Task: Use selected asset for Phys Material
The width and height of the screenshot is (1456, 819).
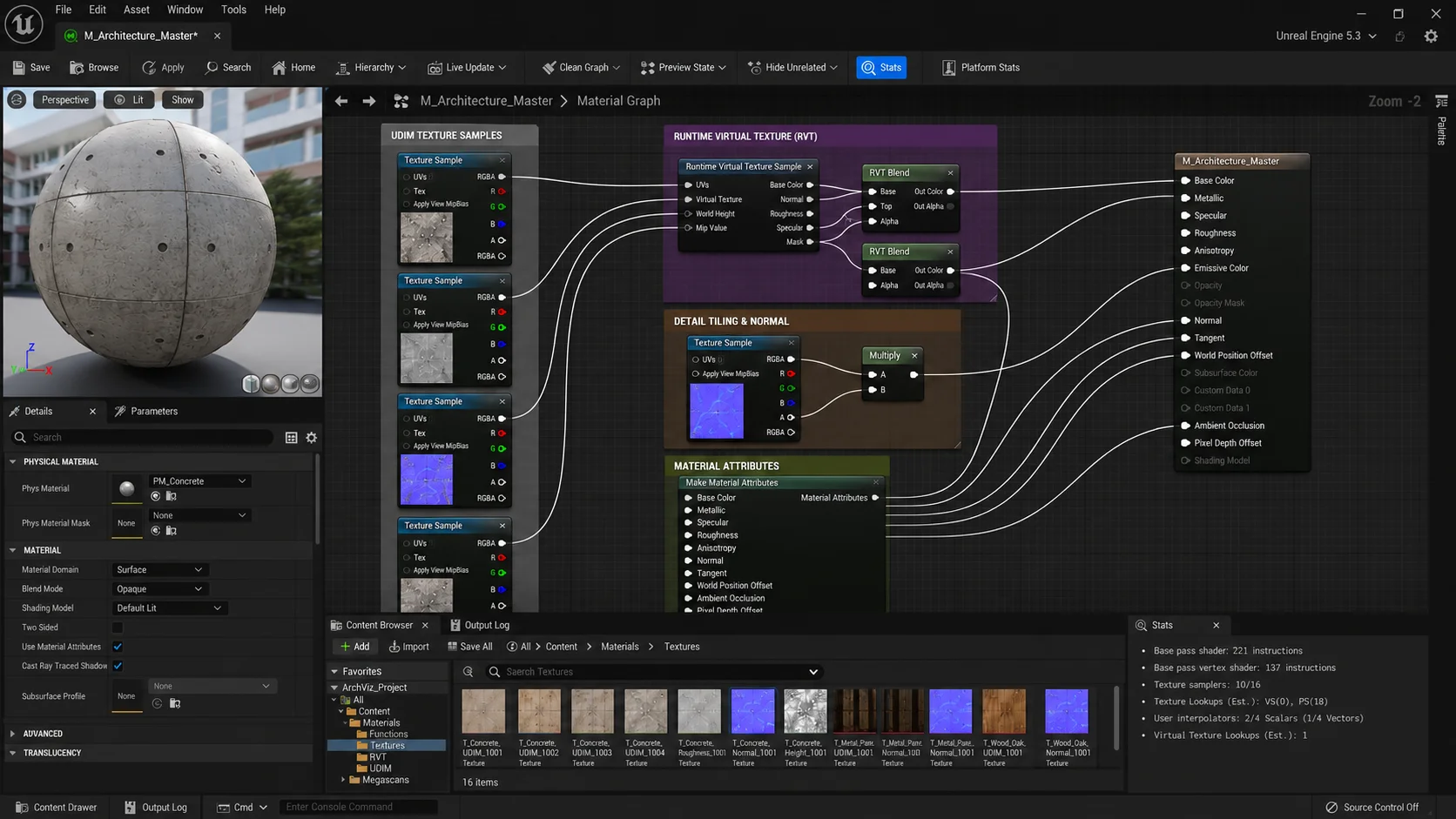Action: coord(156,496)
